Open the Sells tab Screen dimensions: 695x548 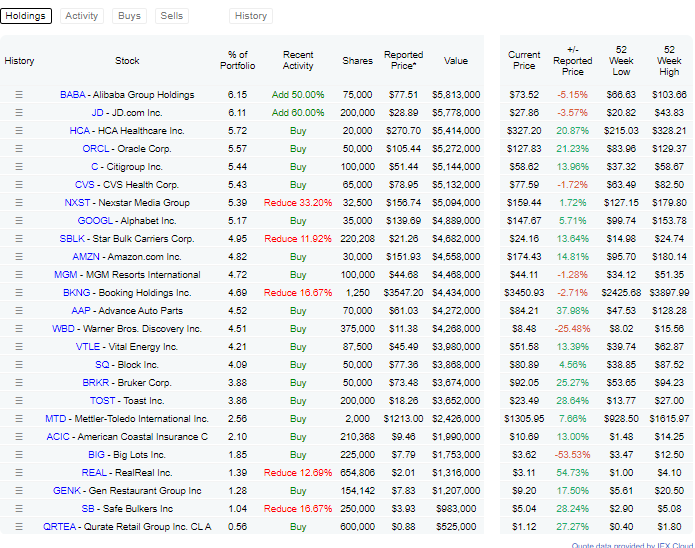point(172,16)
